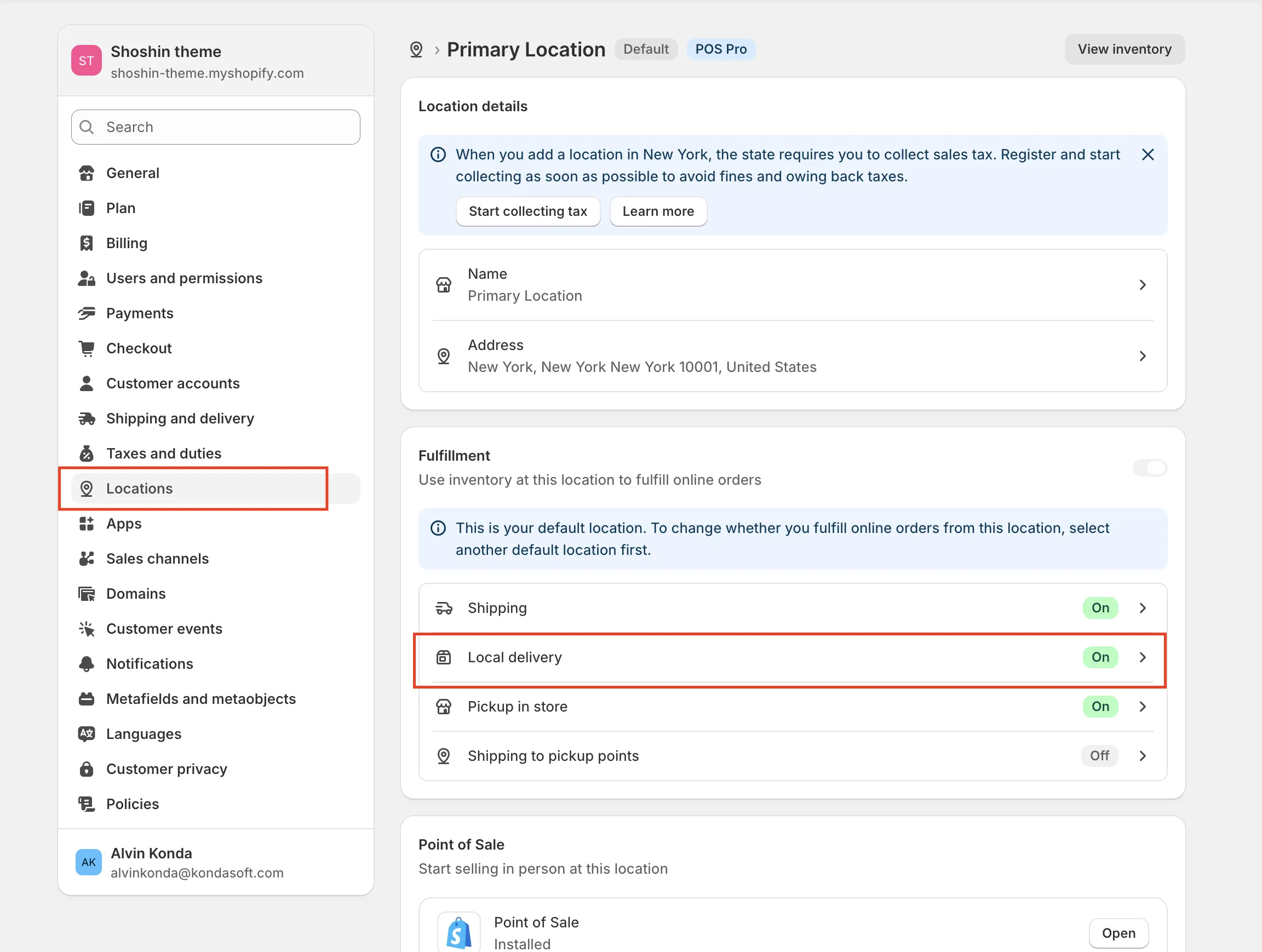Image resolution: width=1262 pixels, height=952 pixels.
Task: Open Pickup in store chevron
Action: pyautogui.click(x=1142, y=706)
